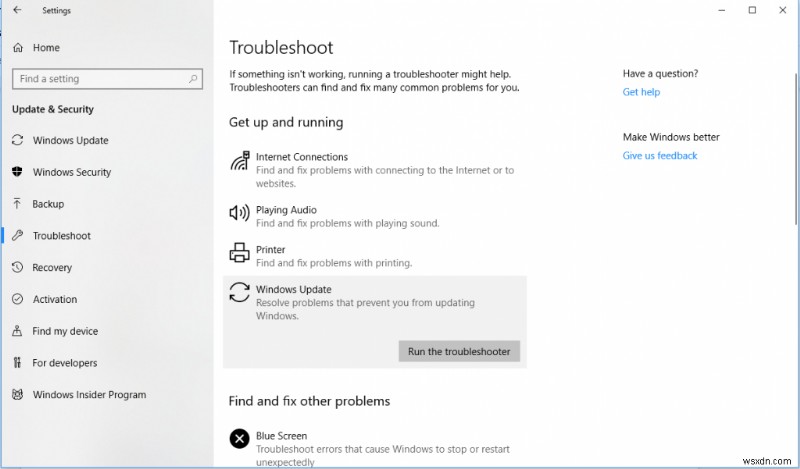Click the Windows Insider Program icon
The width and height of the screenshot is (800, 469).
point(17,394)
